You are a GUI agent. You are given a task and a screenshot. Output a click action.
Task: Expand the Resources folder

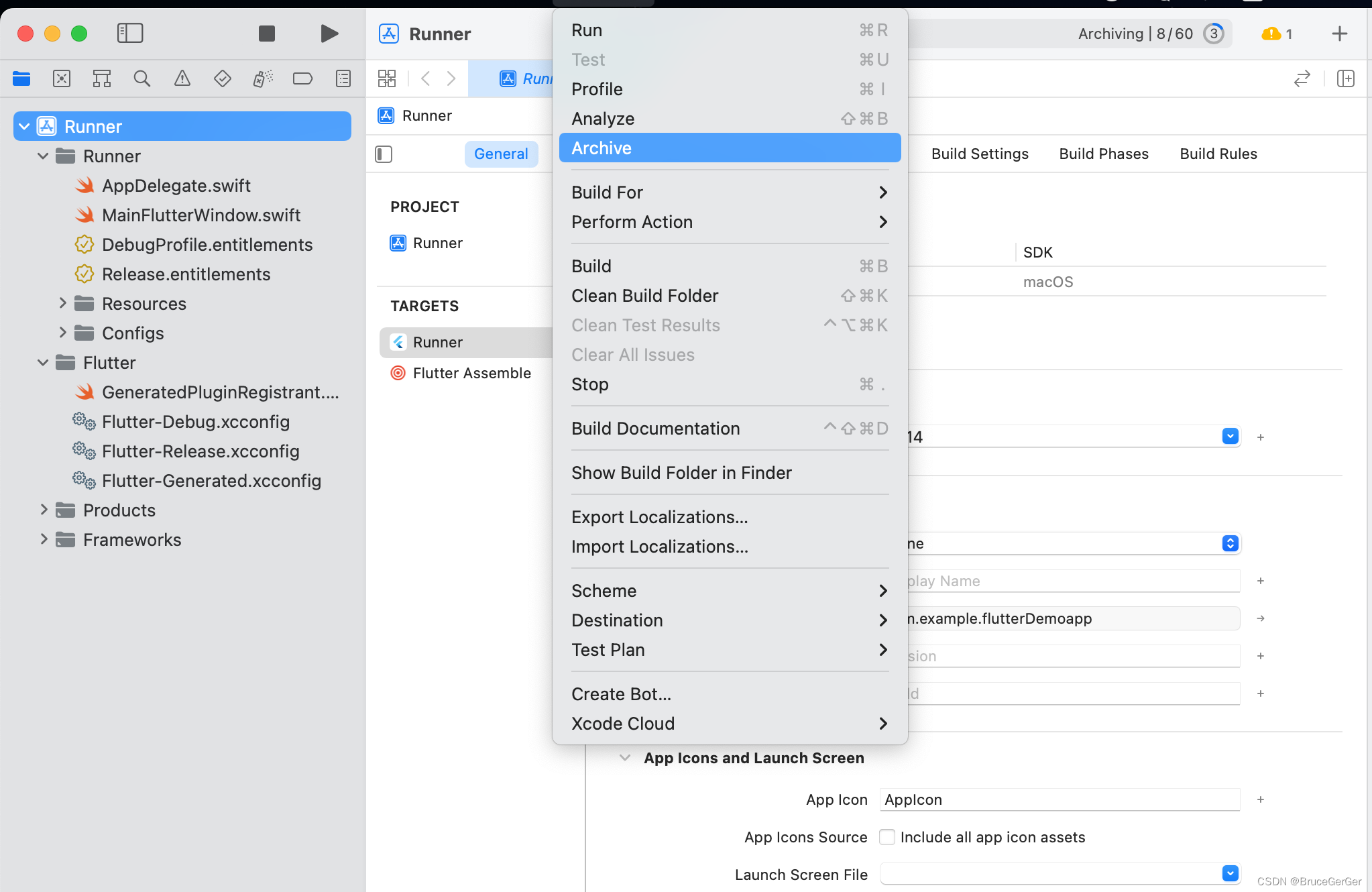(x=62, y=303)
